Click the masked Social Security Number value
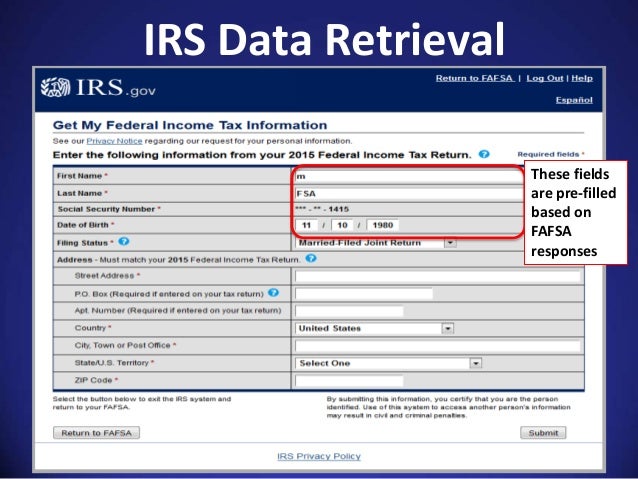 pos(322,209)
